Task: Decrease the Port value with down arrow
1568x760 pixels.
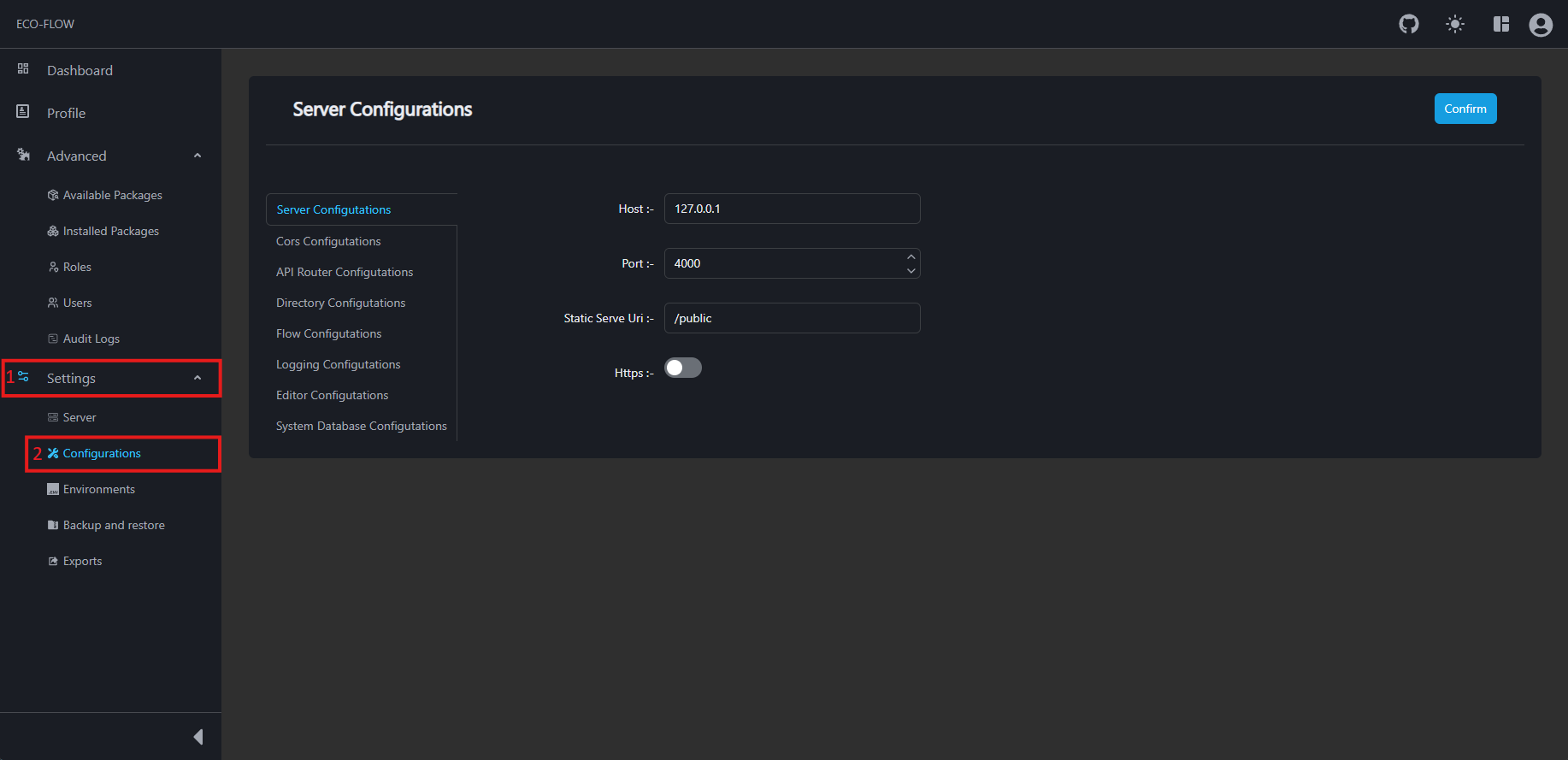Action: click(911, 271)
